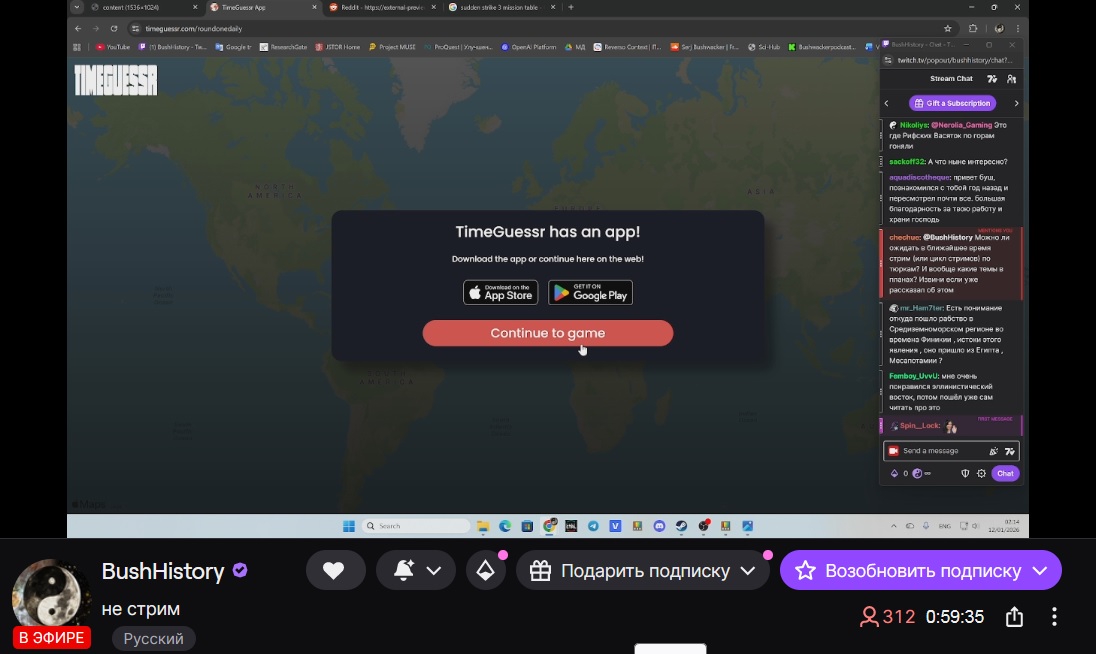Open the Get it on Google Play badge
The image size is (1096, 654).
point(591,292)
